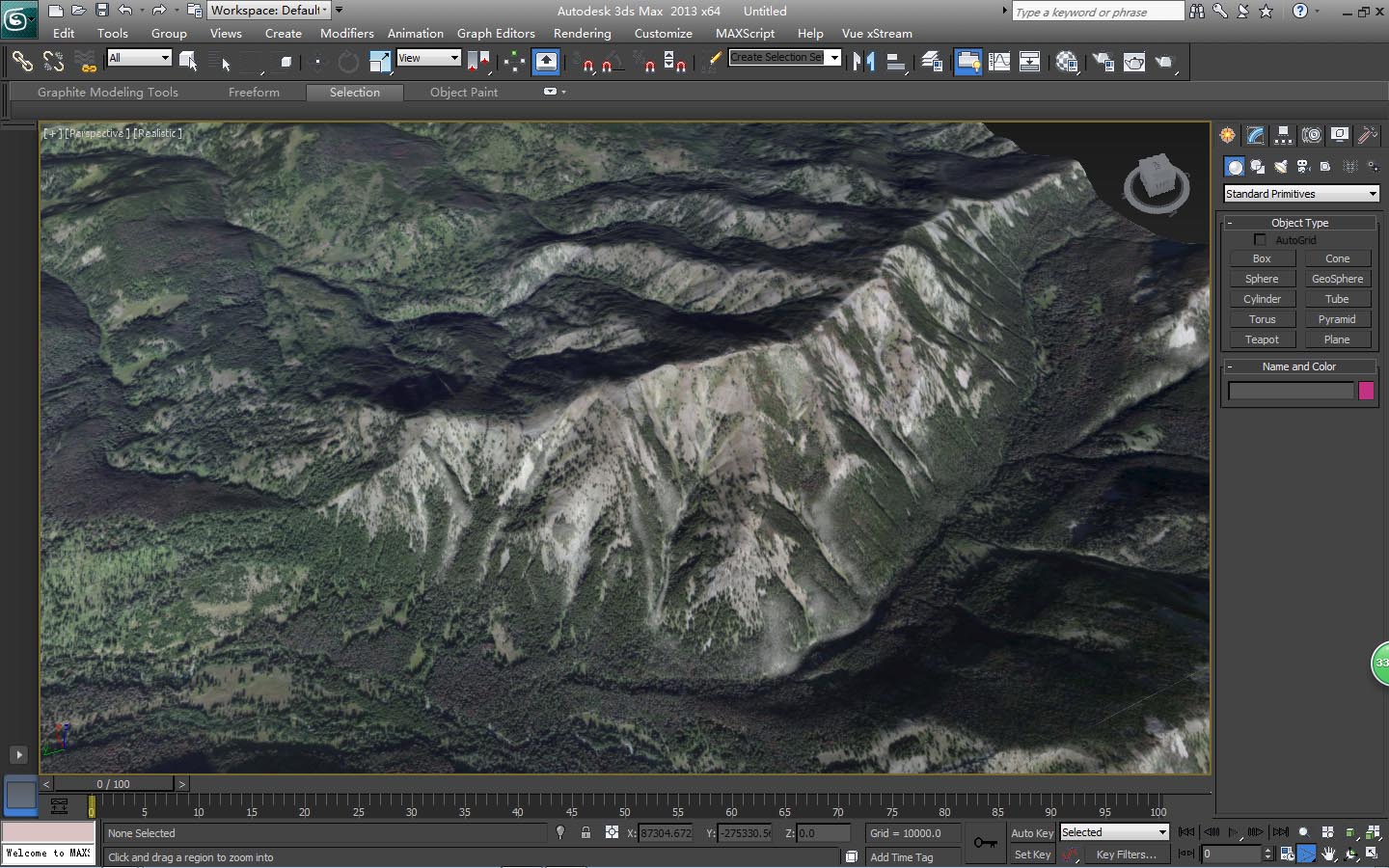Toggle Auto Key animation mode
Viewport: 1389px width, 868px height.
tap(1031, 832)
